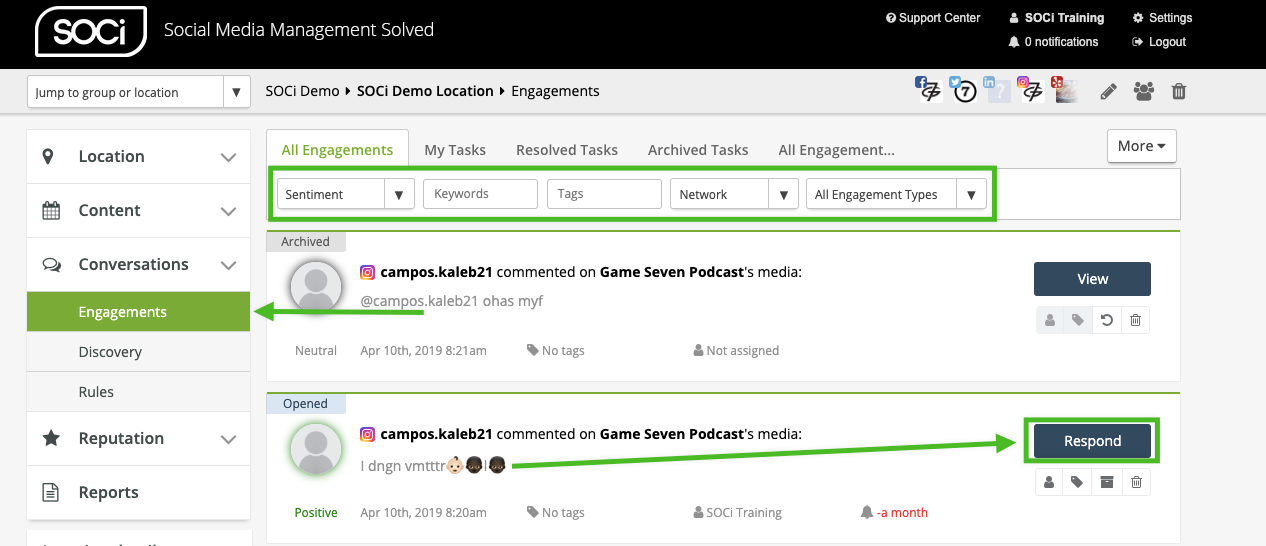
Task: Open the Facebook account icon in the header
Action: pos(929,90)
